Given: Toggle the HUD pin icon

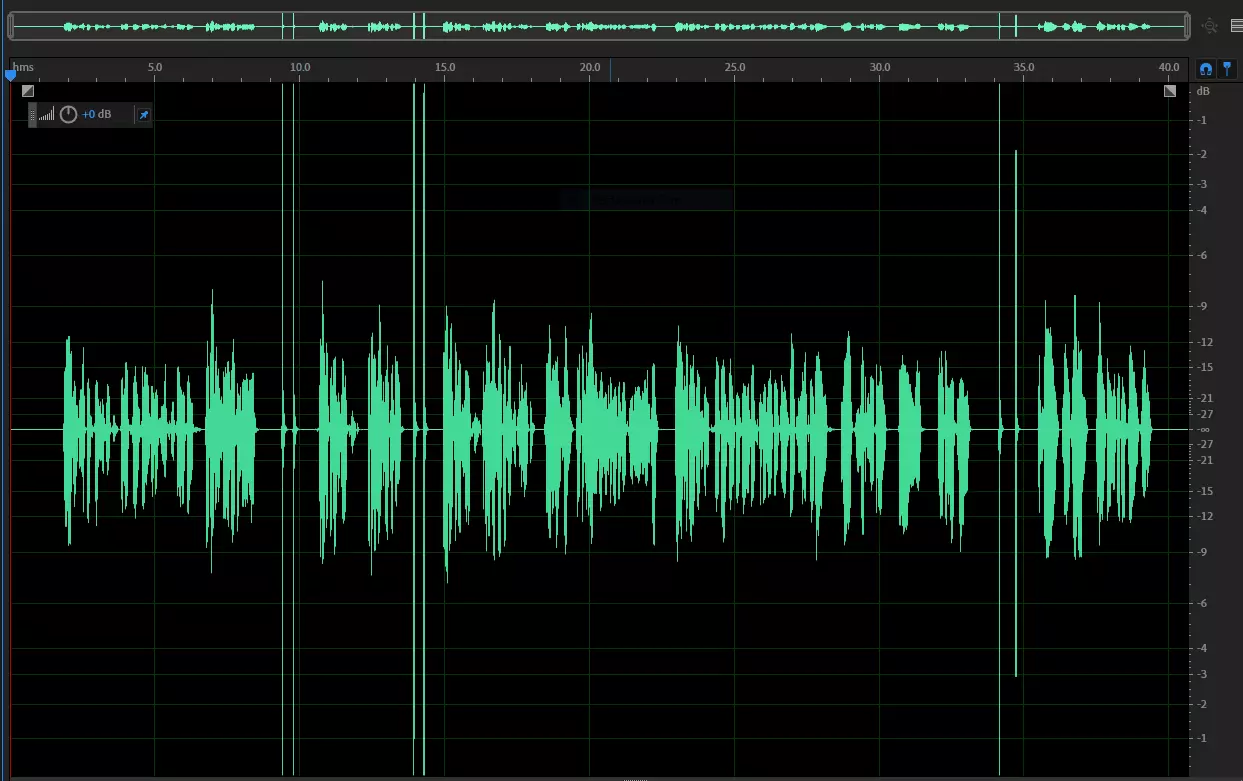Looking at the screenshot, I should coord(143,115).
